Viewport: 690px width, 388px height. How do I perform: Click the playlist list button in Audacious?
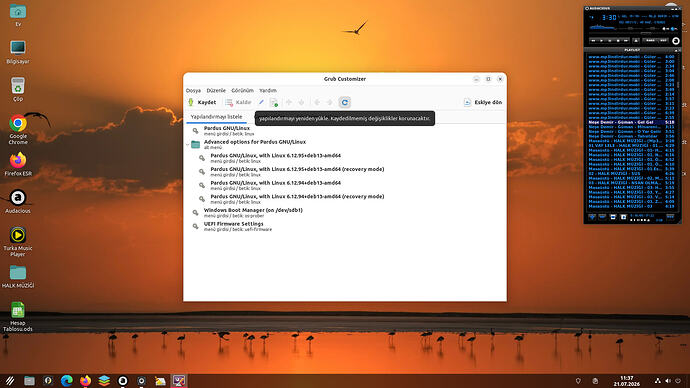click(x=670, y=217)
